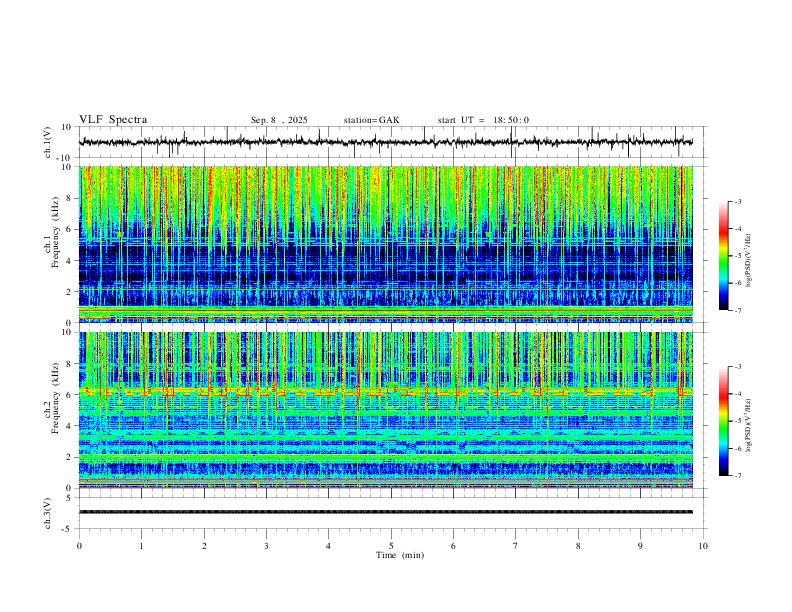Click the ch.1 PSD color scale bar
The width and height of the screenshot is (792, 612).
pyautogui.click(x=723, y=256)
